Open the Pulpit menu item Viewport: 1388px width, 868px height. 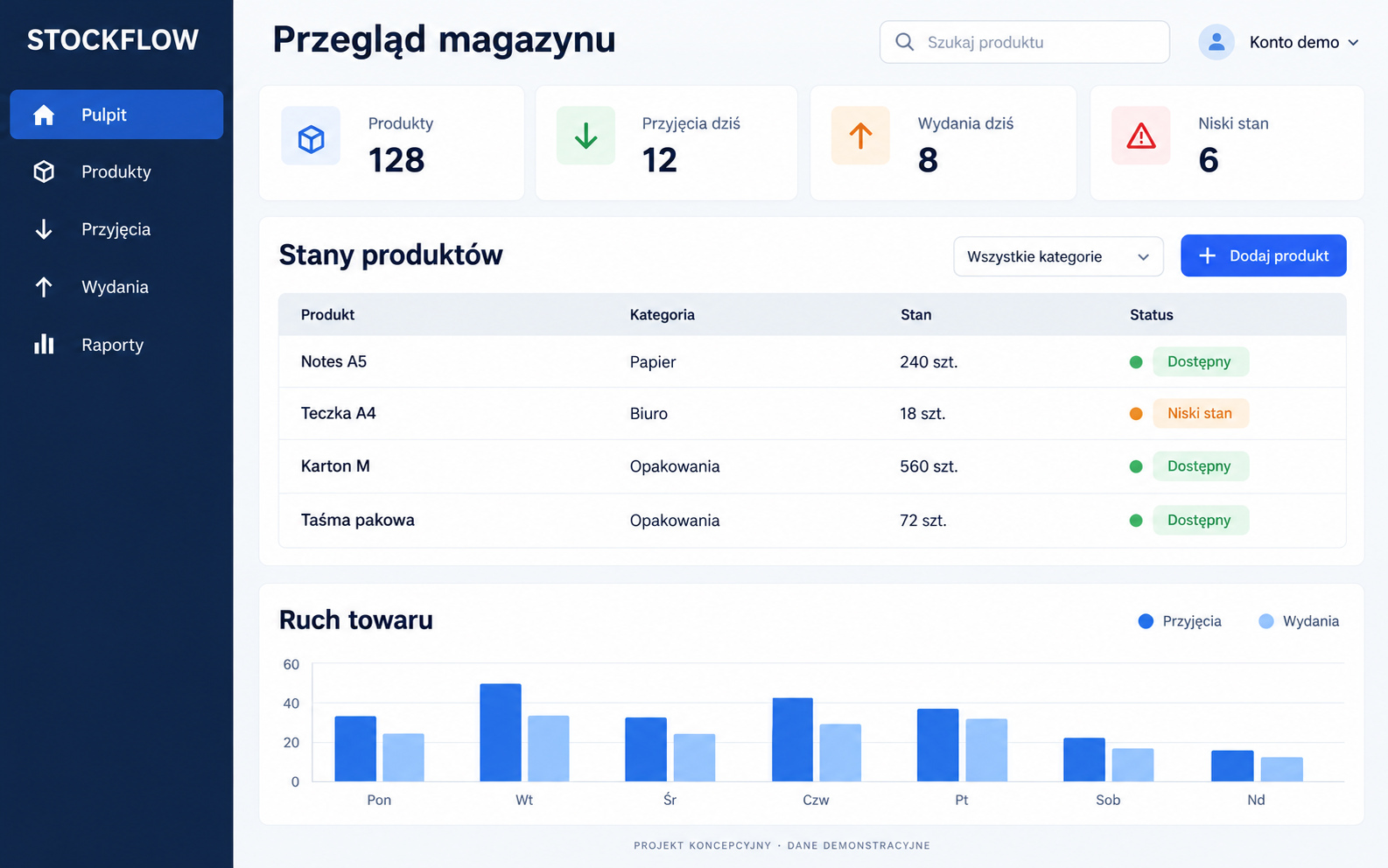pyautogui.click(x=116, y=115)
